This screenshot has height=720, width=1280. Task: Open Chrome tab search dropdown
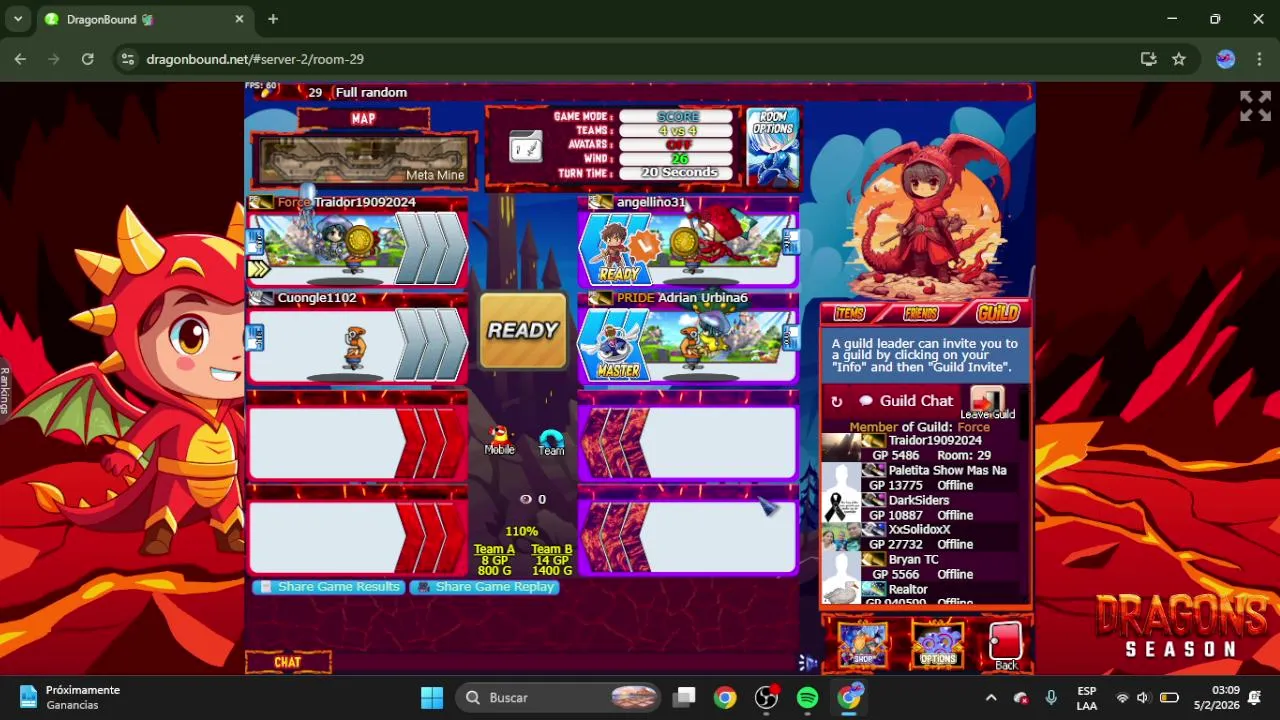[18, 19]
